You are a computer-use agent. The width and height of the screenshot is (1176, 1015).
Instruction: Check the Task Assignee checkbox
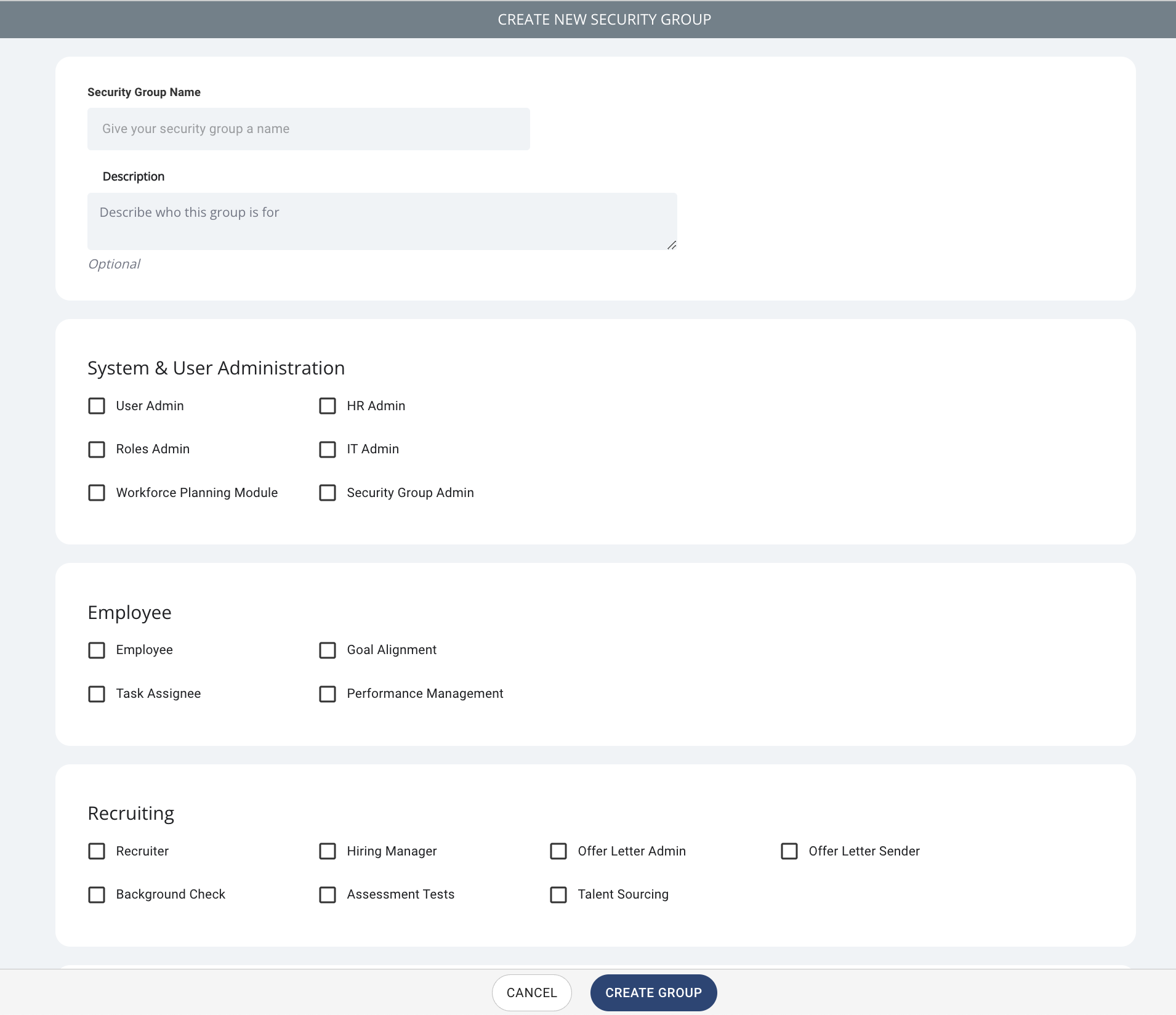point(97,694)
